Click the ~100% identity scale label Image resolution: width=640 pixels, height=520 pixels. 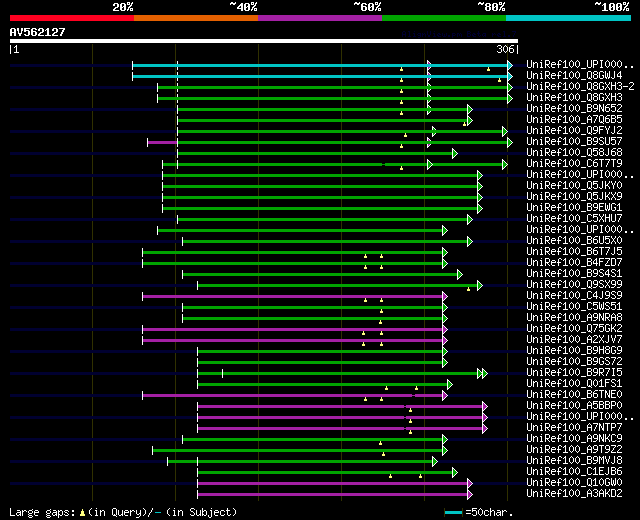tap(612, 7)
